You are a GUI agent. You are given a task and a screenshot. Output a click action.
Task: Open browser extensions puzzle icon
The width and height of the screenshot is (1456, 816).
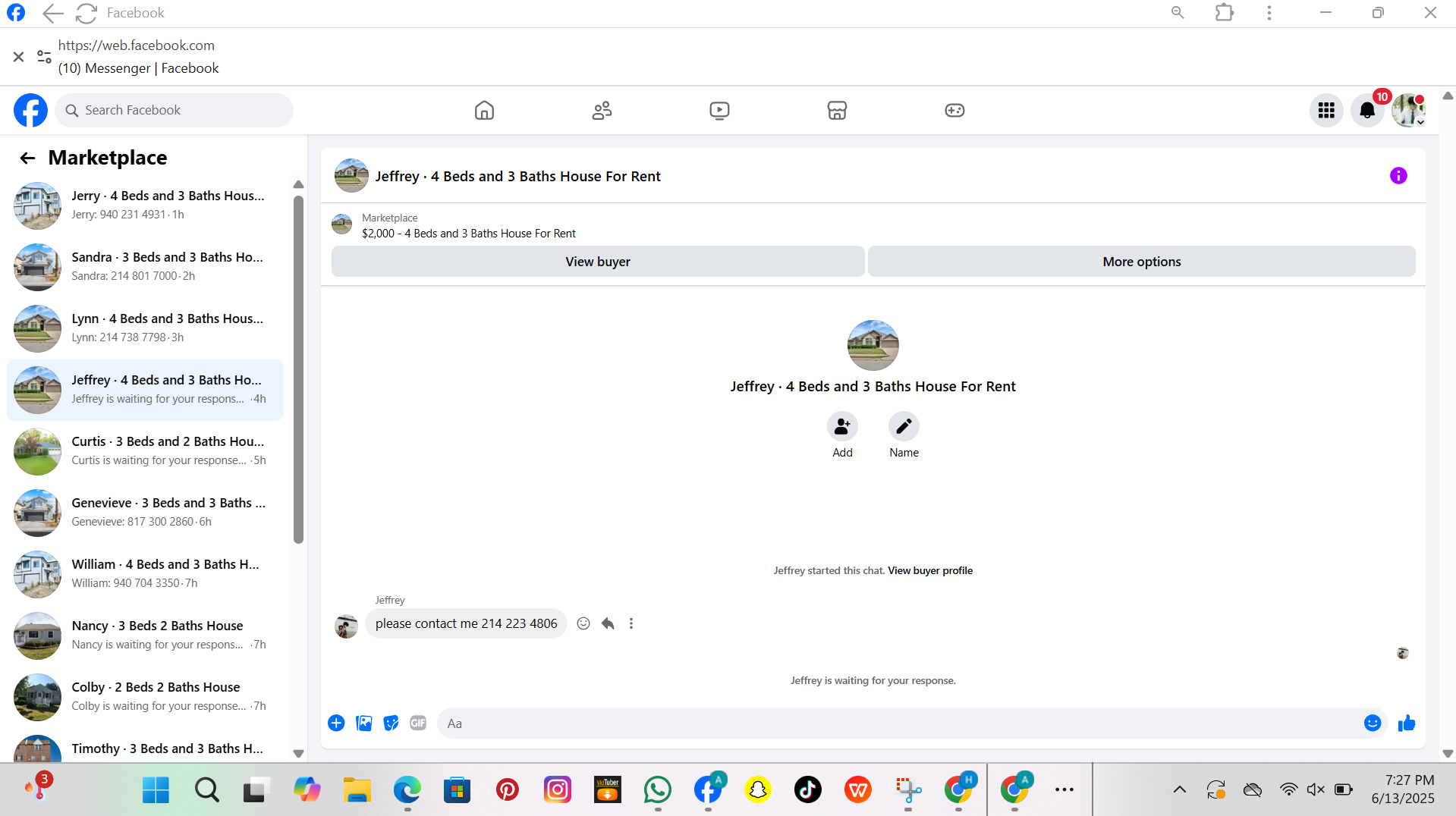tap(1224, 13)
